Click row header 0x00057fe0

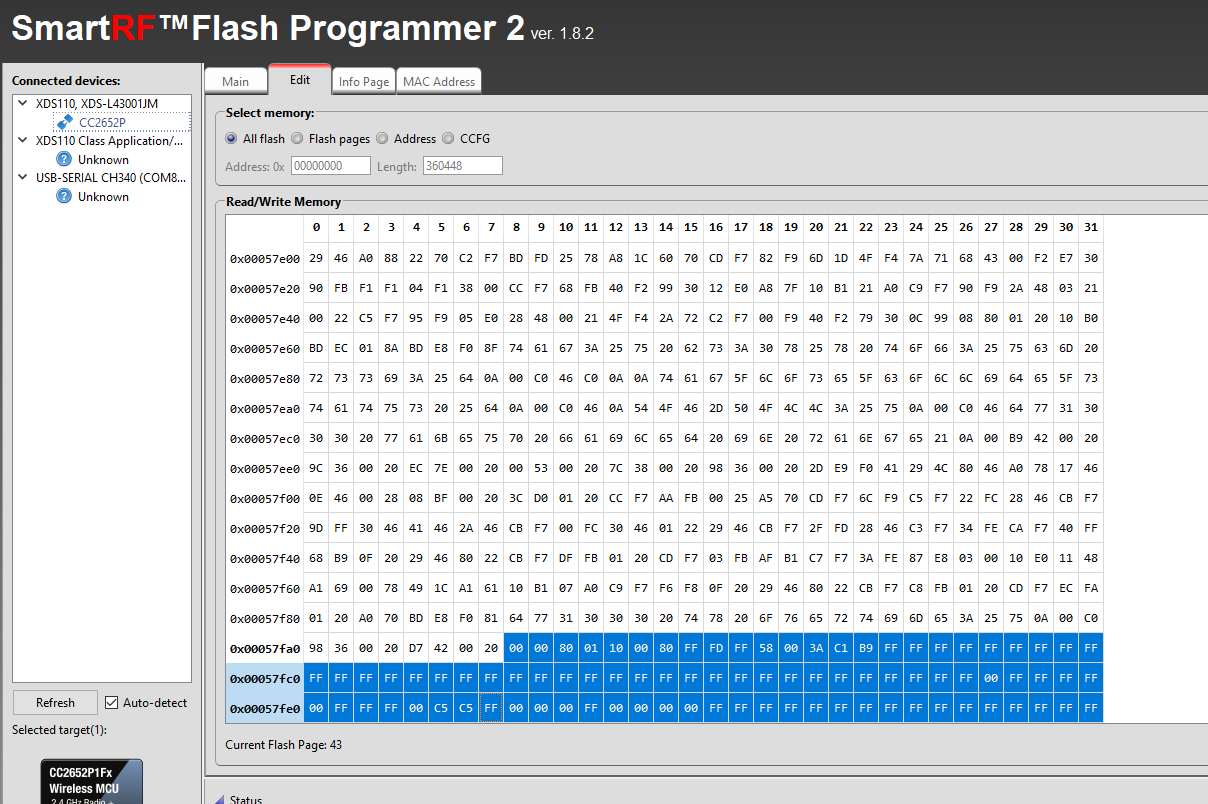point(265,708)
